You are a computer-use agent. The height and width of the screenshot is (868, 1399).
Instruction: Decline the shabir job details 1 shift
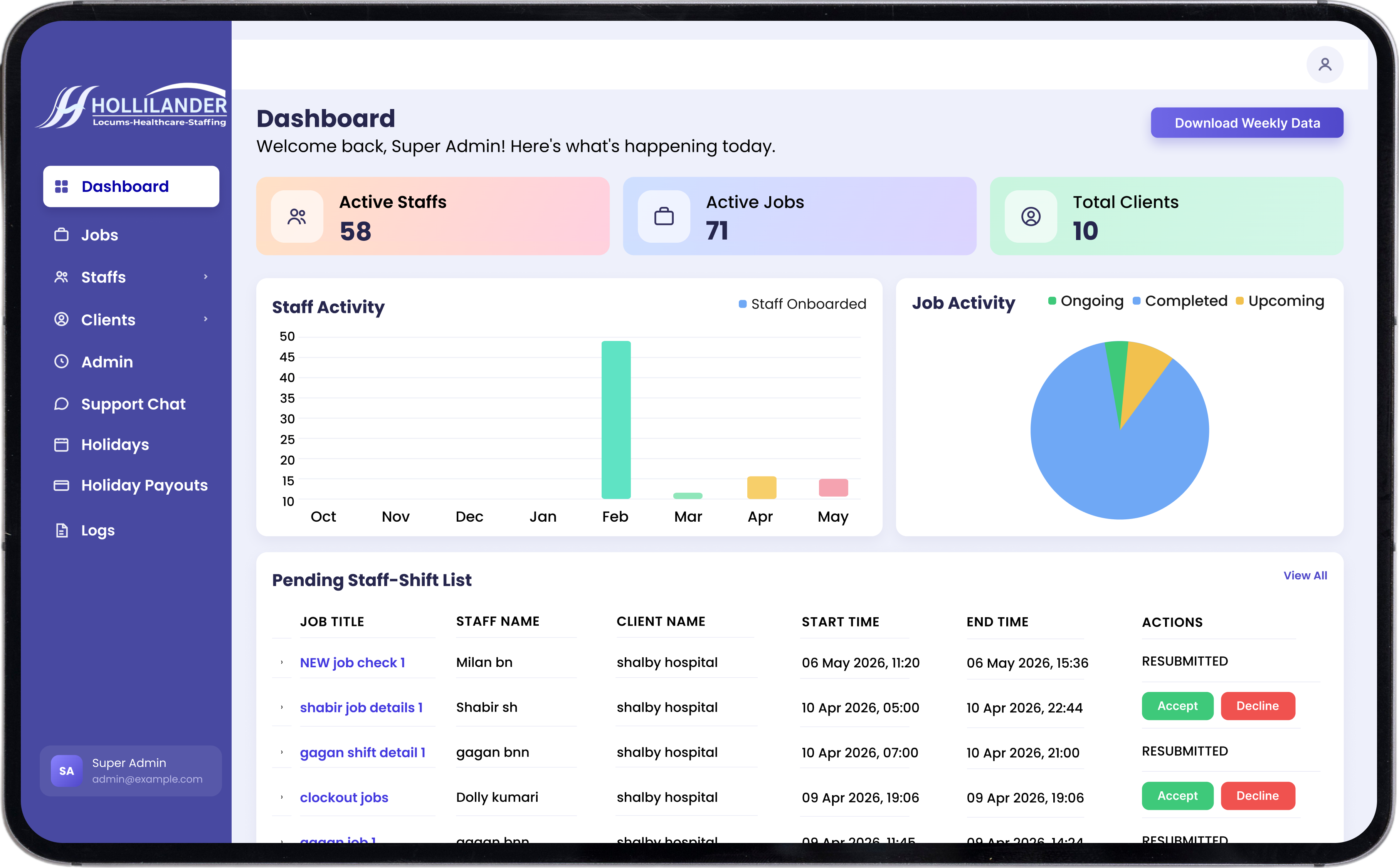tap(1257, 705)
